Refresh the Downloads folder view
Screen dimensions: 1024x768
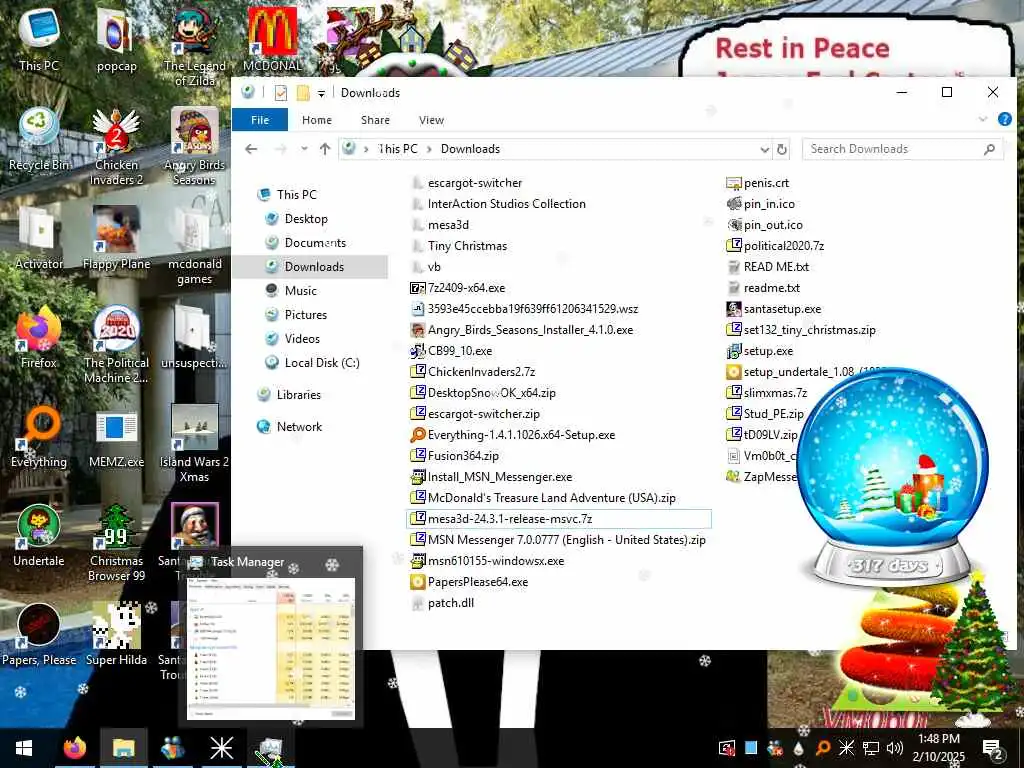pos(781,149)
